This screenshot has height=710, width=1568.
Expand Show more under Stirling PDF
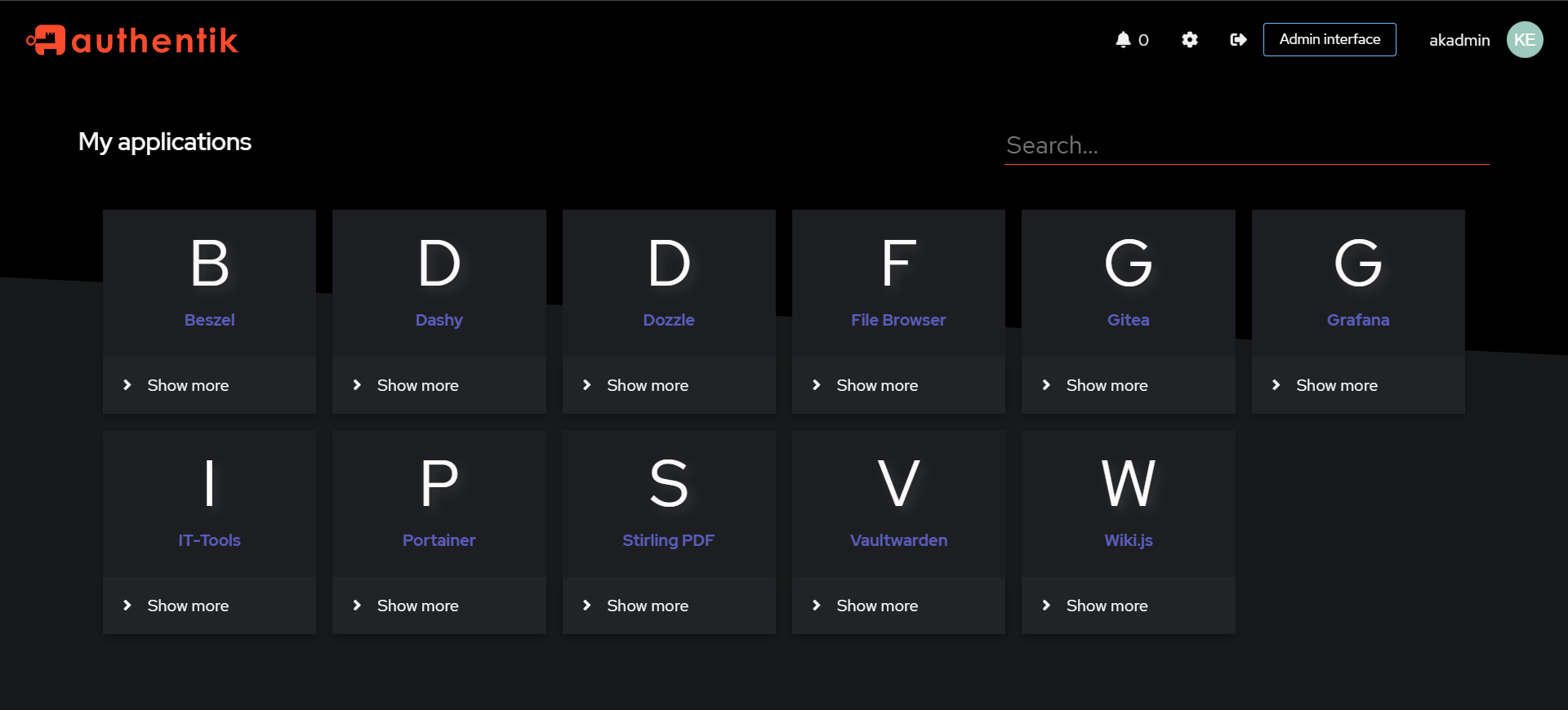(669, 606)
